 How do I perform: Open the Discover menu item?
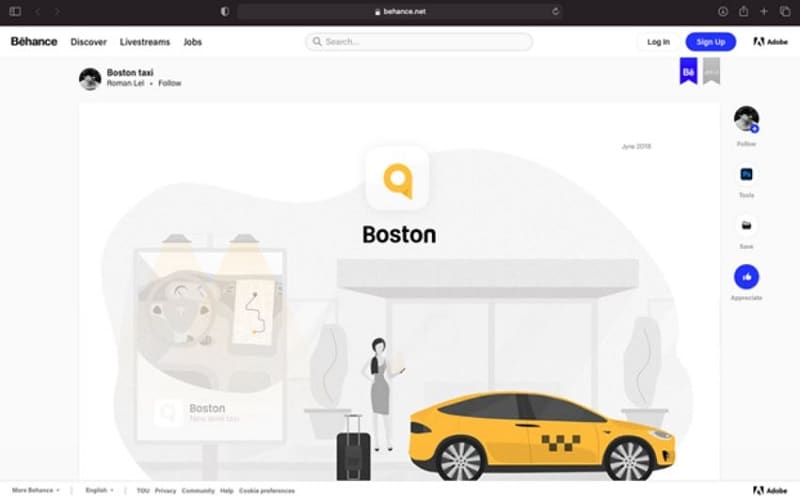tap(88, 42)
